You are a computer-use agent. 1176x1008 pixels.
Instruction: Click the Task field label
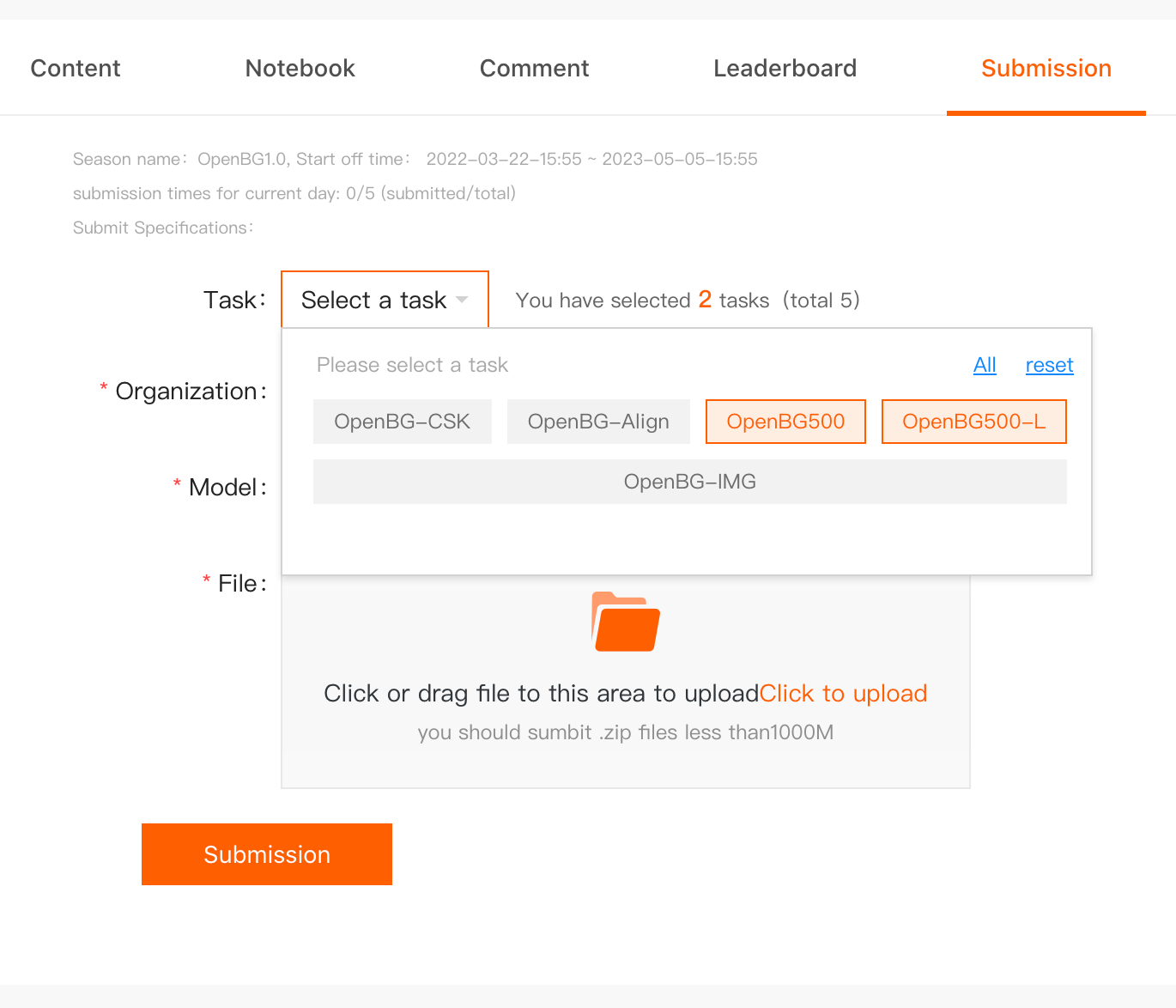coord(235,300)
